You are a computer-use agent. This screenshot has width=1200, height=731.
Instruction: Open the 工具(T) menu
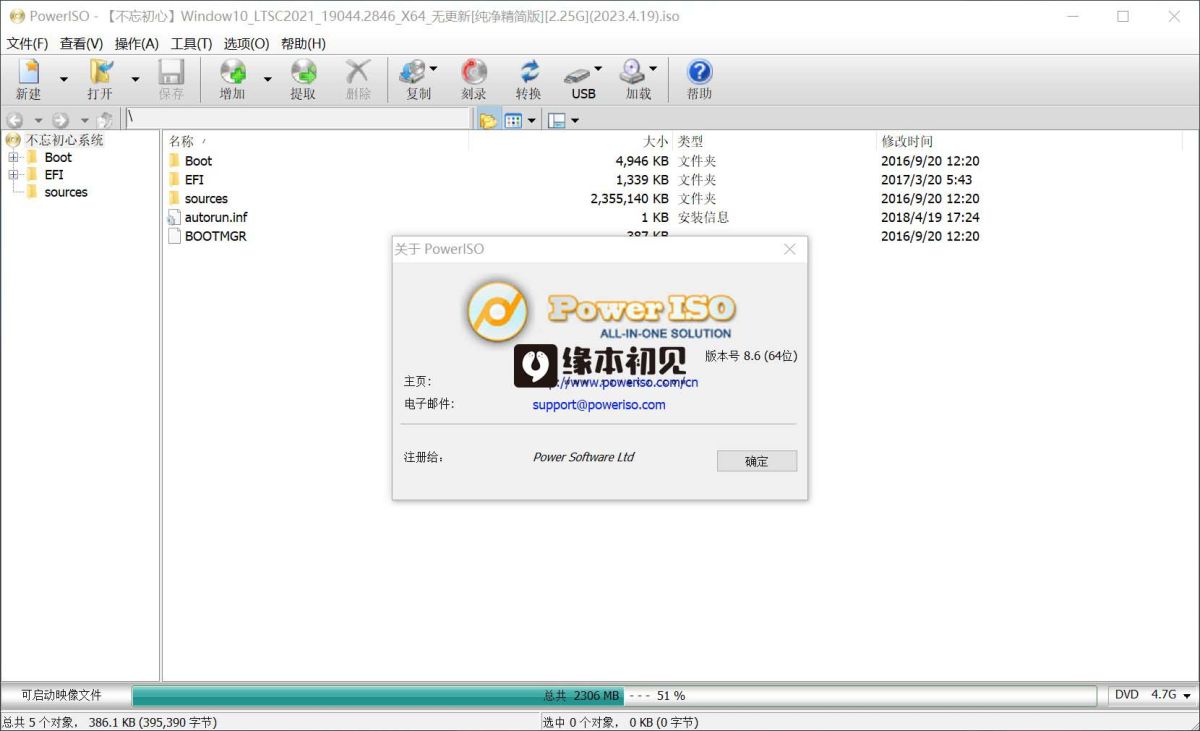tap(191, 43)
